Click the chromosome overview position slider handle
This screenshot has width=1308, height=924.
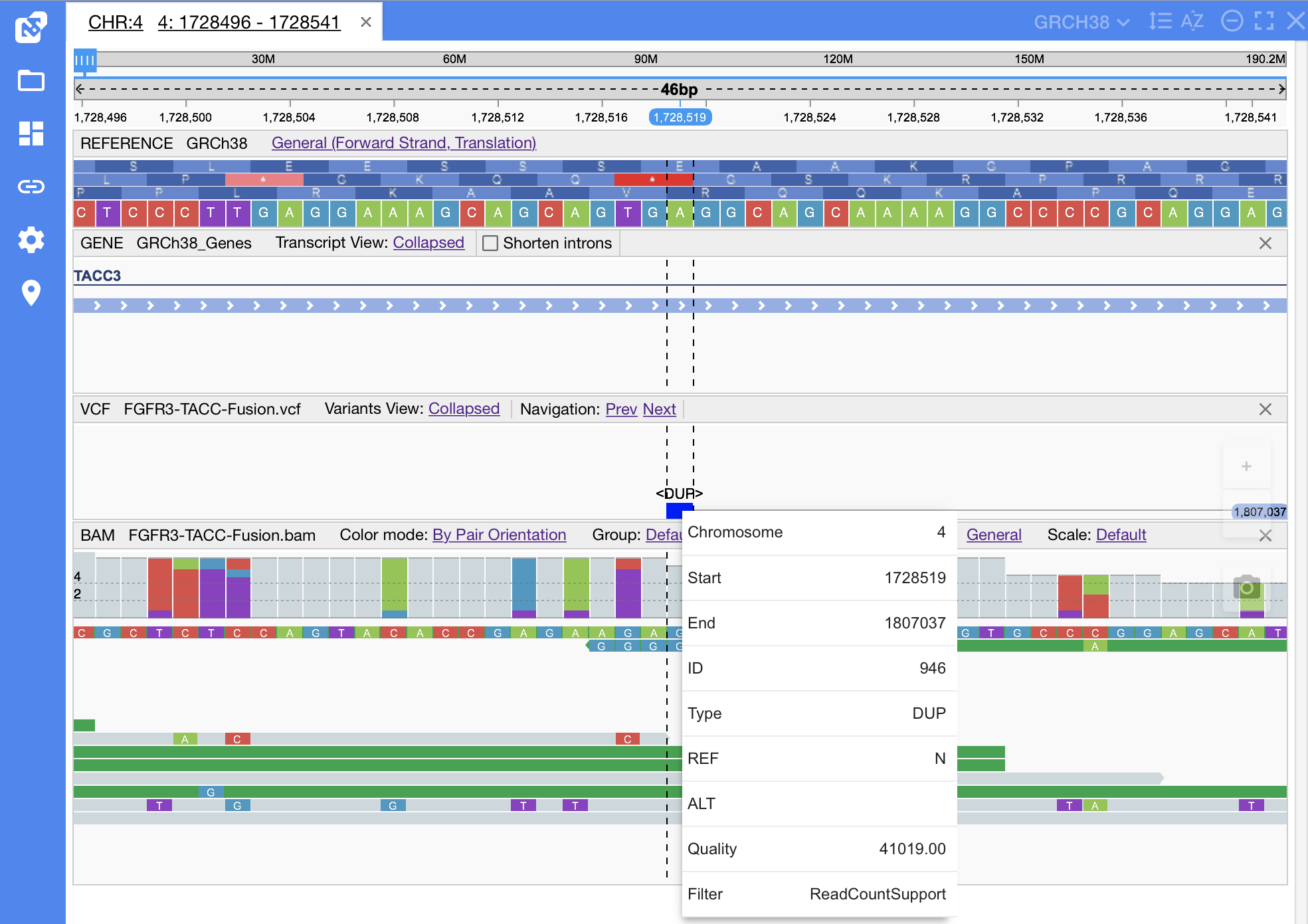pos(85,60)
